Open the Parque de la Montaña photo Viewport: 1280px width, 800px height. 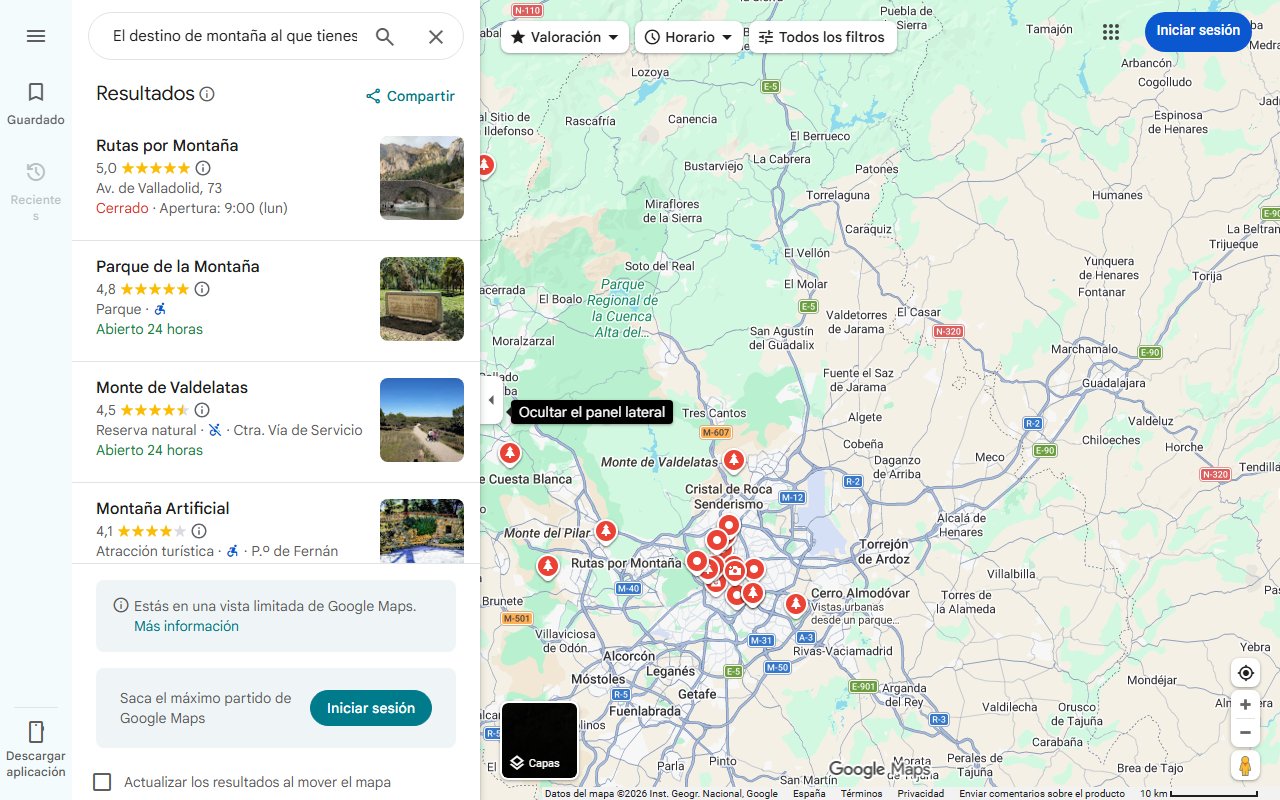(421, 299)
